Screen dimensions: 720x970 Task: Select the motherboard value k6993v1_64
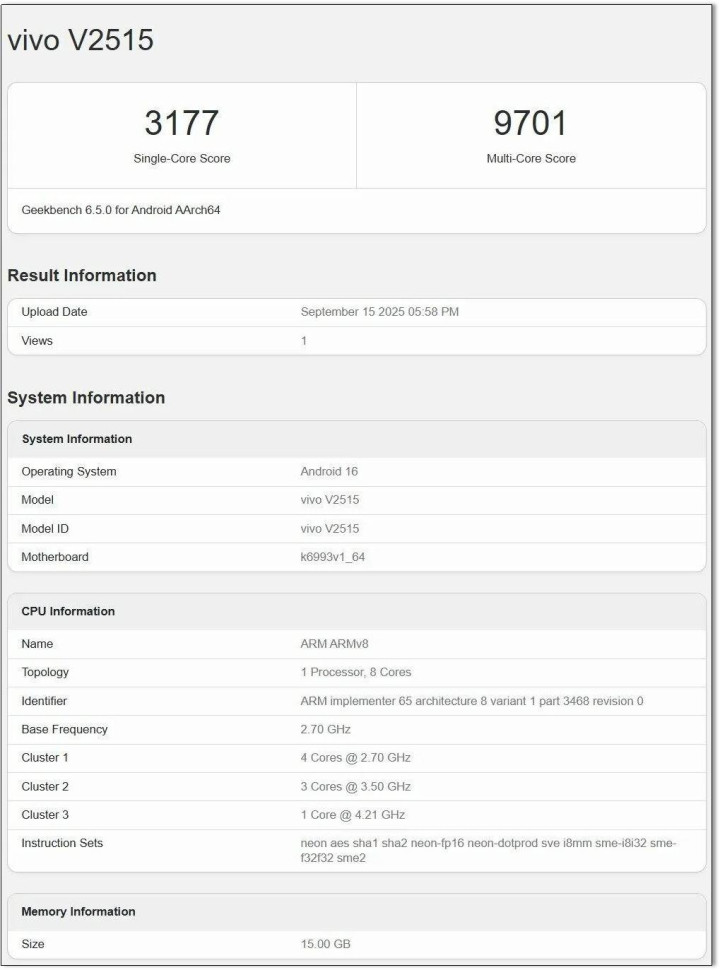click(335, 557)
